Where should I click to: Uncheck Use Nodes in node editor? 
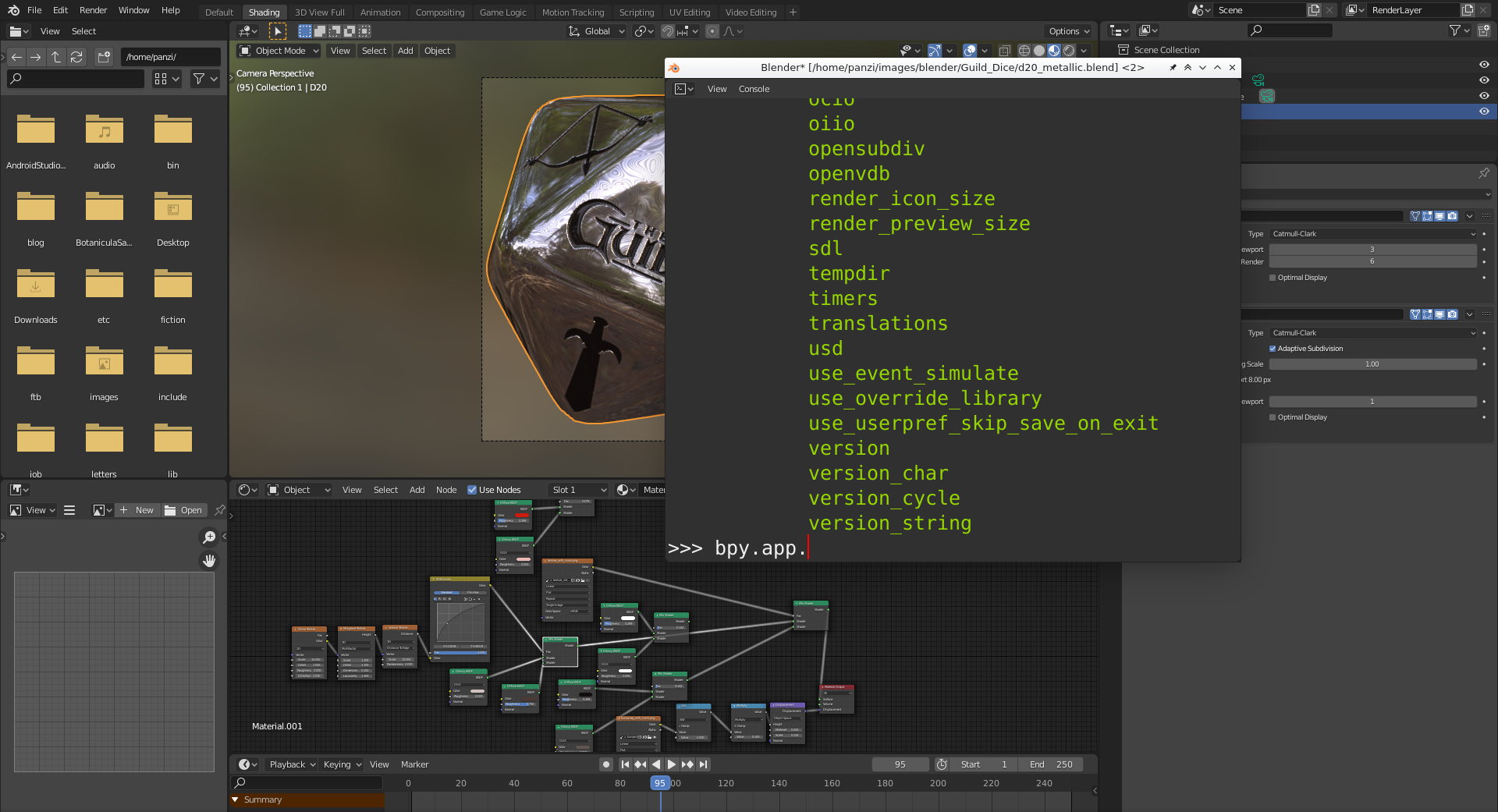[471, 490]
